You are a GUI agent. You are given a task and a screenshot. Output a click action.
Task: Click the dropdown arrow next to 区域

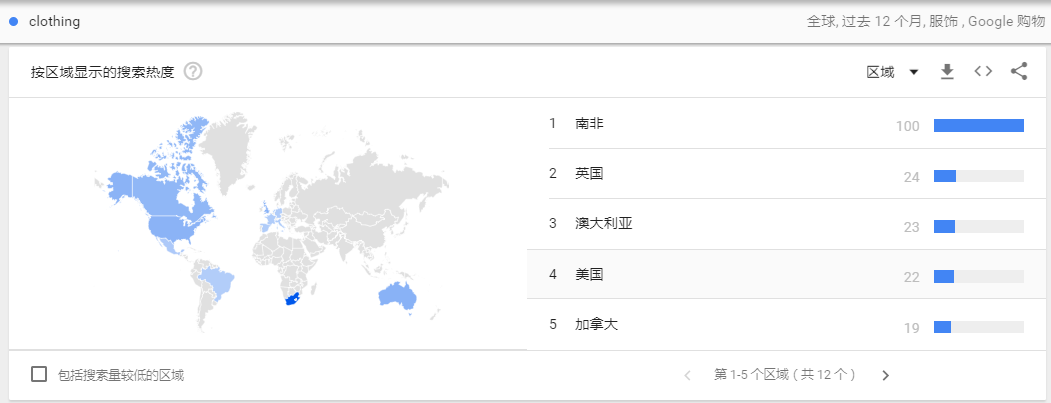click(913, 72)
